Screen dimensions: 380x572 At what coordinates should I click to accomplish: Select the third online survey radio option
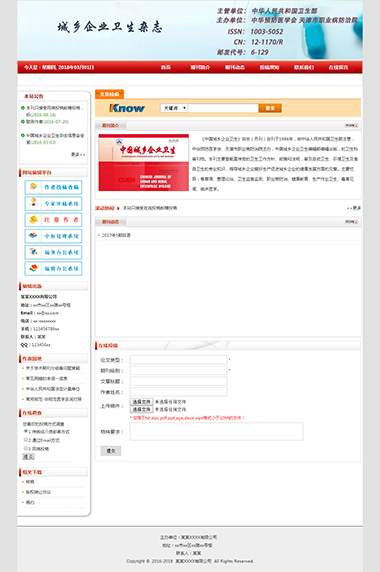click(x=26, y=448)
